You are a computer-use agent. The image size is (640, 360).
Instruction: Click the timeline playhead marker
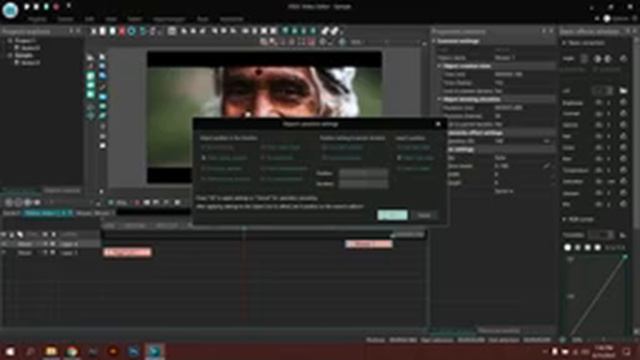(244, 228)
